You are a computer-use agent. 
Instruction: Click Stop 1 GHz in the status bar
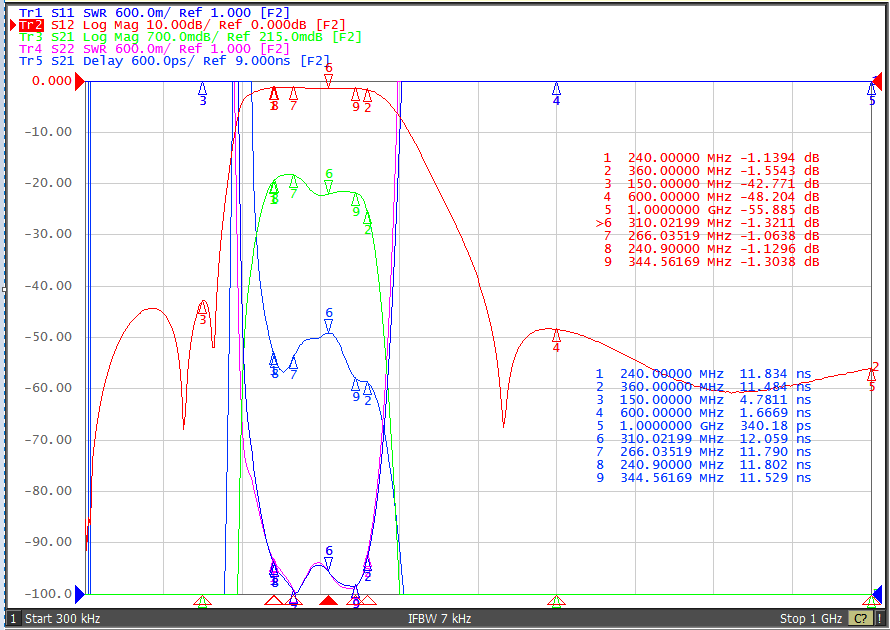point(811,619)
